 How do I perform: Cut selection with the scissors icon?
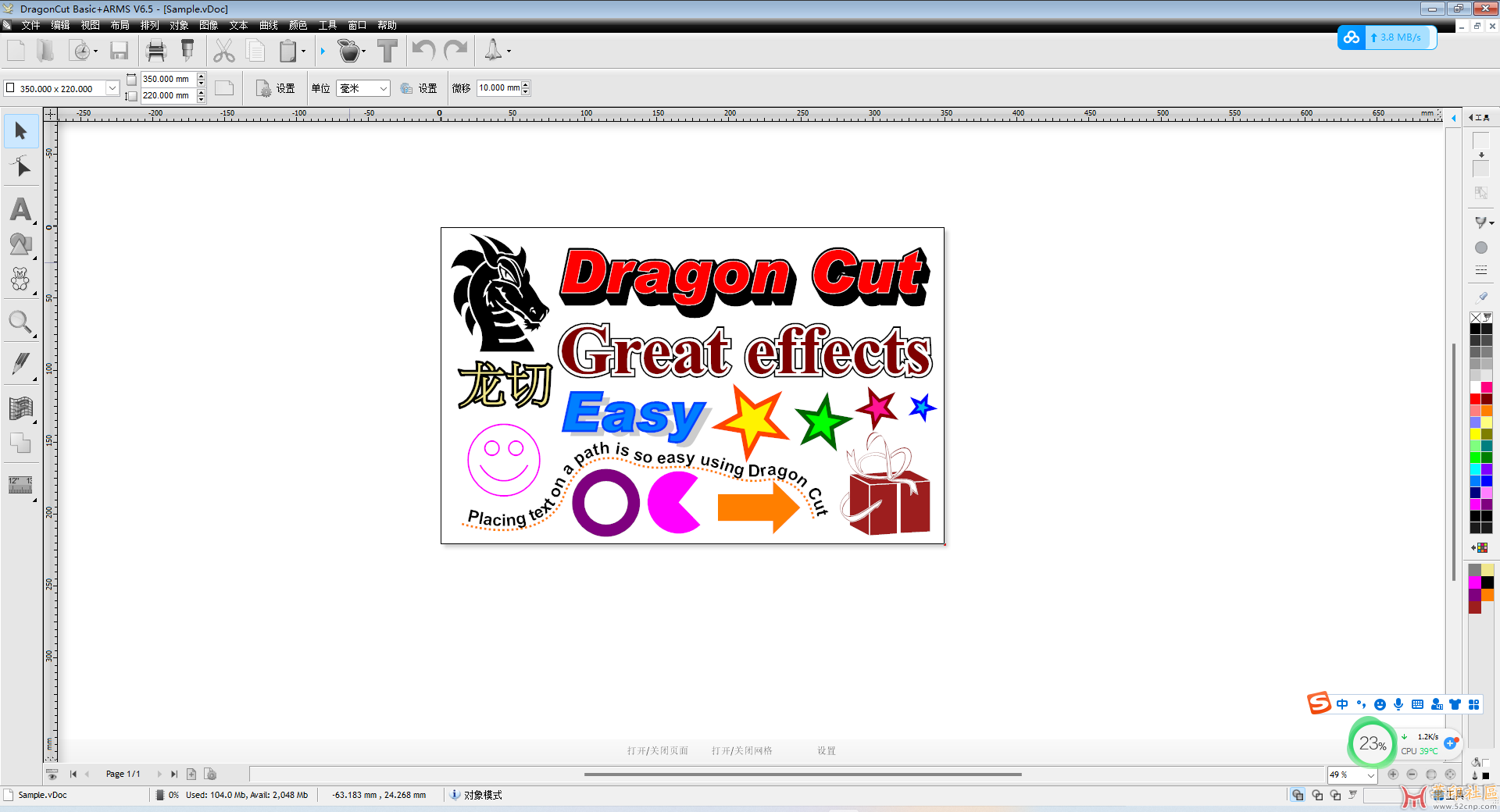point(224,52)
